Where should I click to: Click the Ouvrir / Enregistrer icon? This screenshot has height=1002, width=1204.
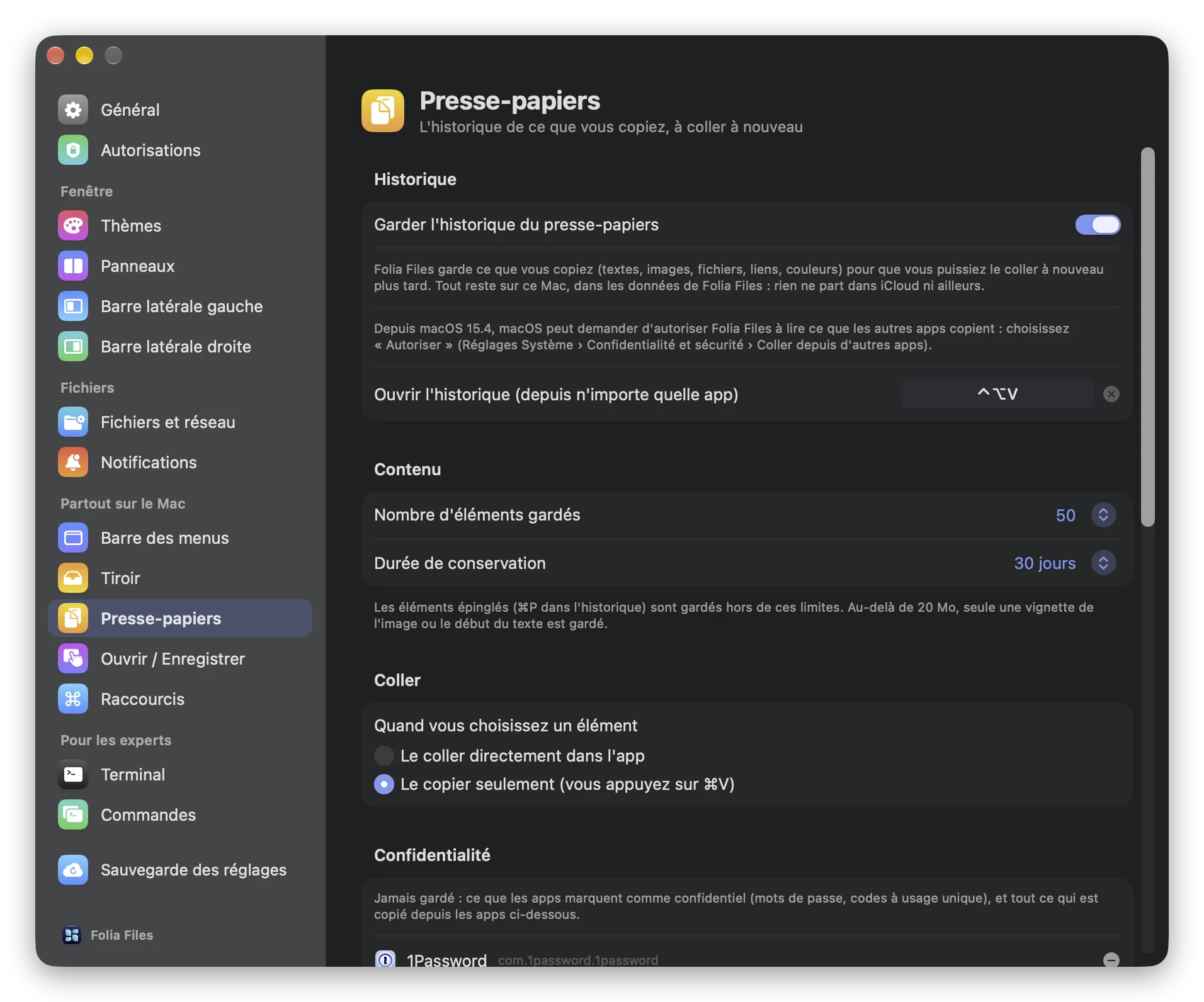point(73,658)
